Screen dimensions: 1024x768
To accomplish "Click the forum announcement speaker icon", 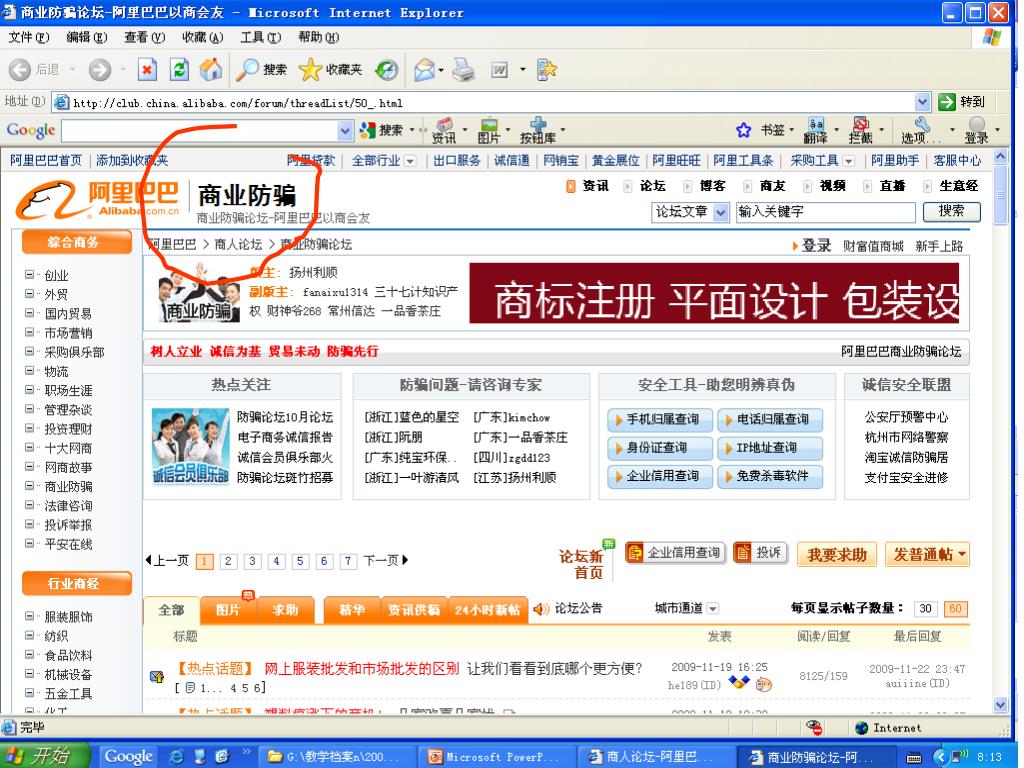I will (x=541, y=609).
